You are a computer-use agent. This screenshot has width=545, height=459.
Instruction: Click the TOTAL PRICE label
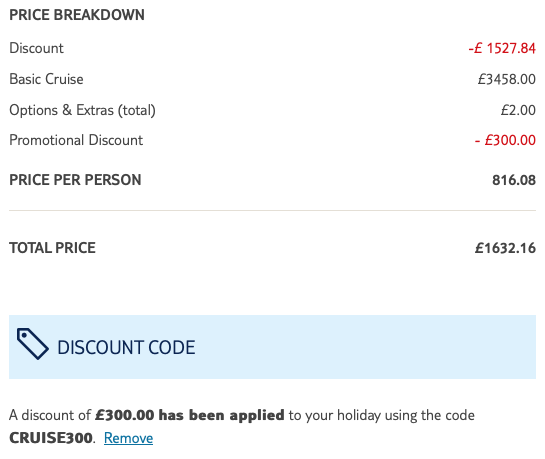click(52, 248)
